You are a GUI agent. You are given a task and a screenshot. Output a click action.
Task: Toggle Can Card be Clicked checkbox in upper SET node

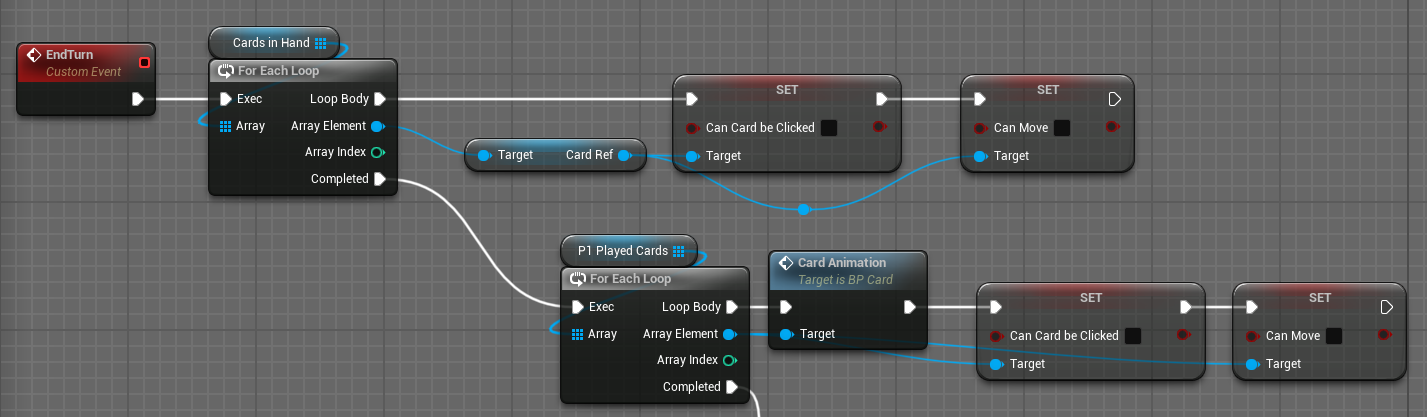coord(828,128)
